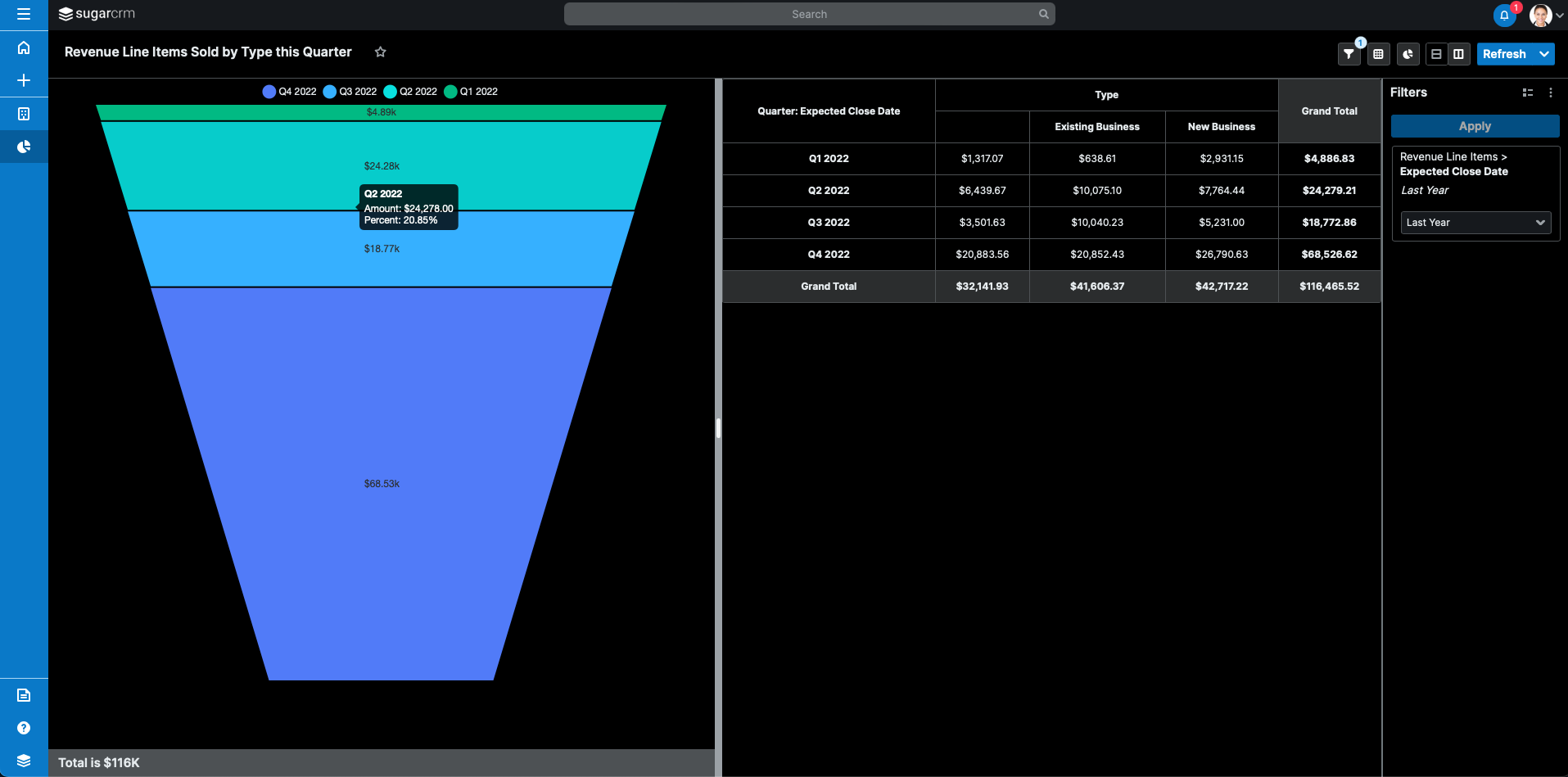
Task: Click the Refresh button
Action: (x=1504, y=54)
